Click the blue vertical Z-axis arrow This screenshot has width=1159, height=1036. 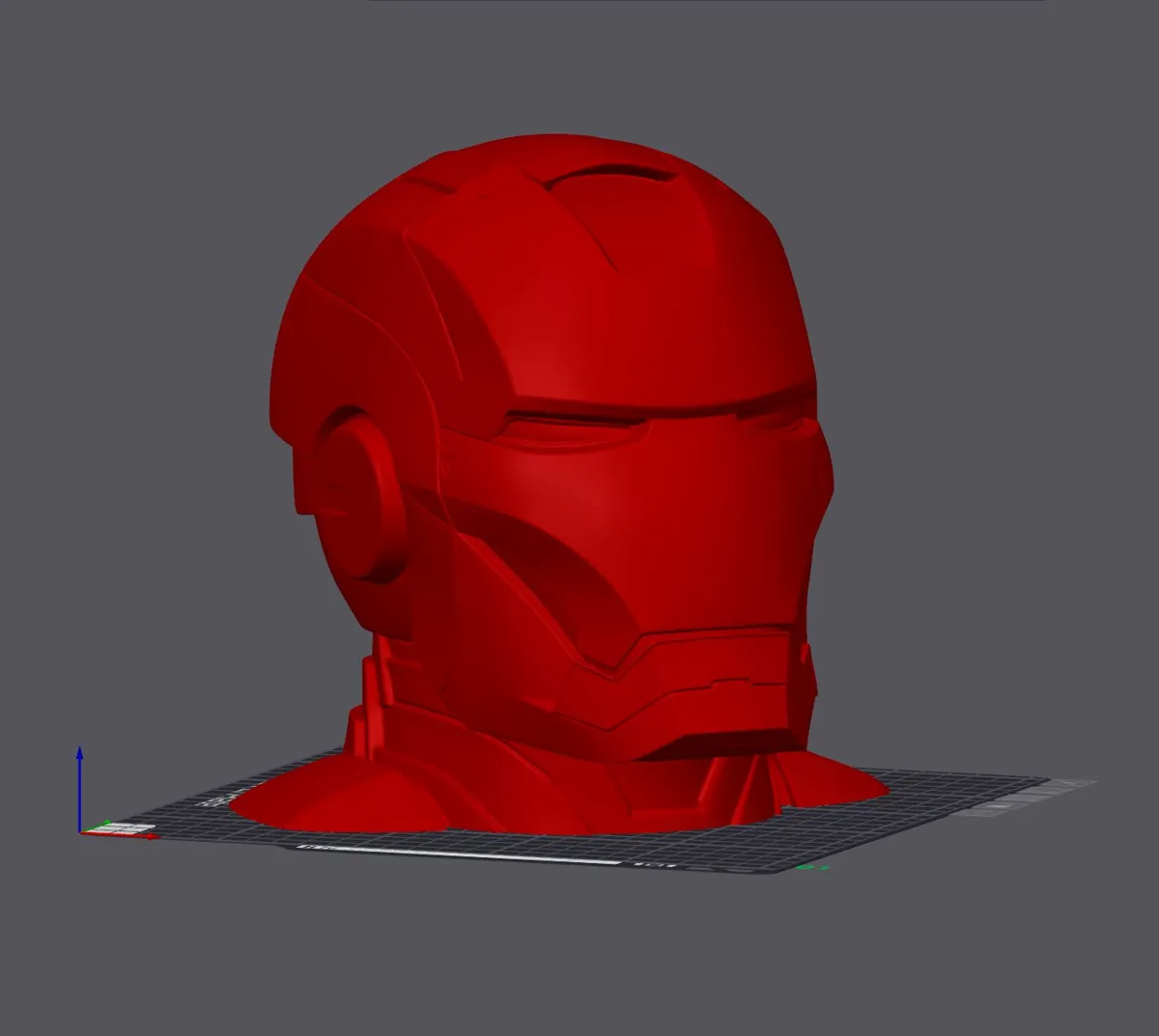click(x=79, y=787)
